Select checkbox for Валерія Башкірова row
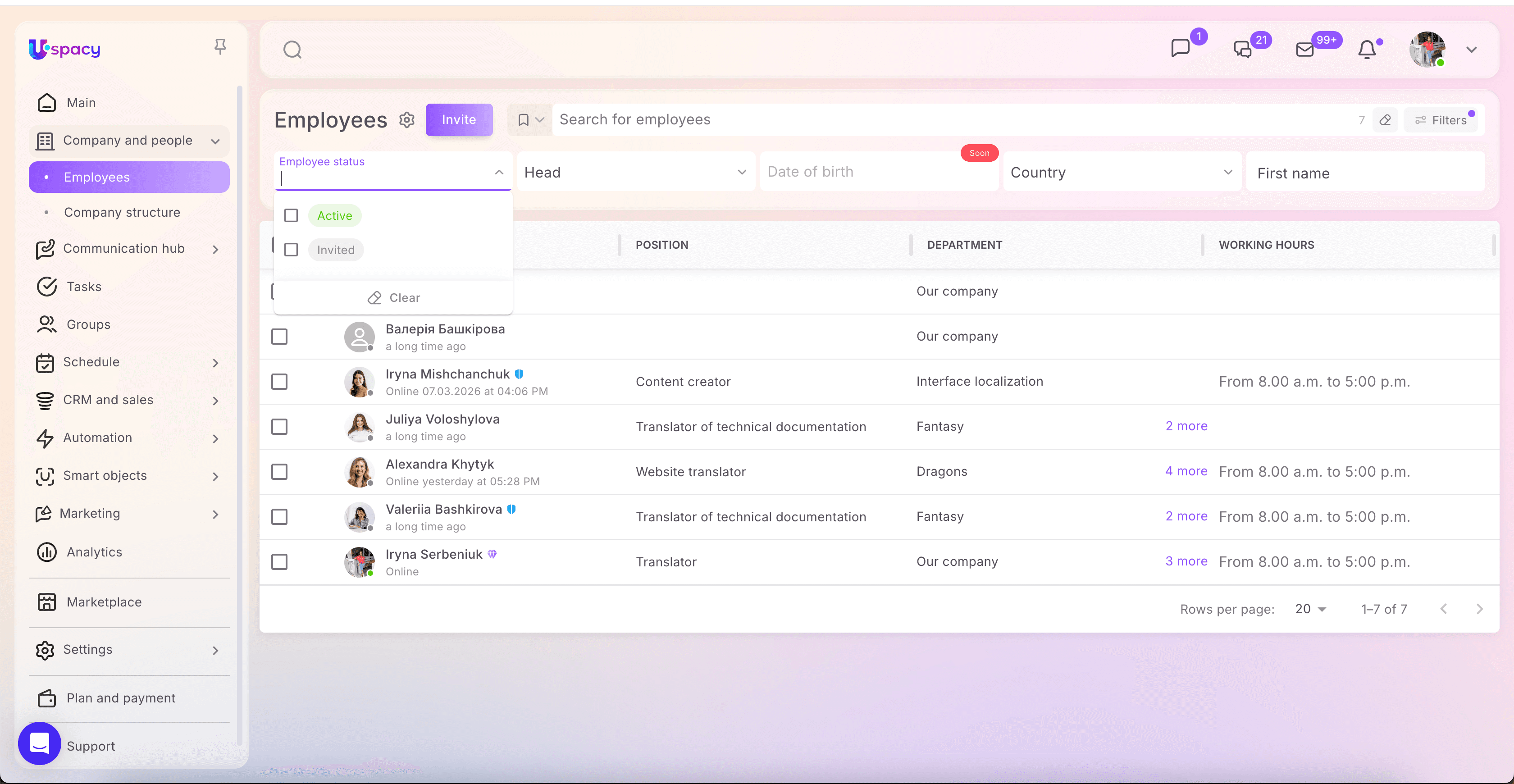Screen dimensions: 1514x784 click(279, 337)
